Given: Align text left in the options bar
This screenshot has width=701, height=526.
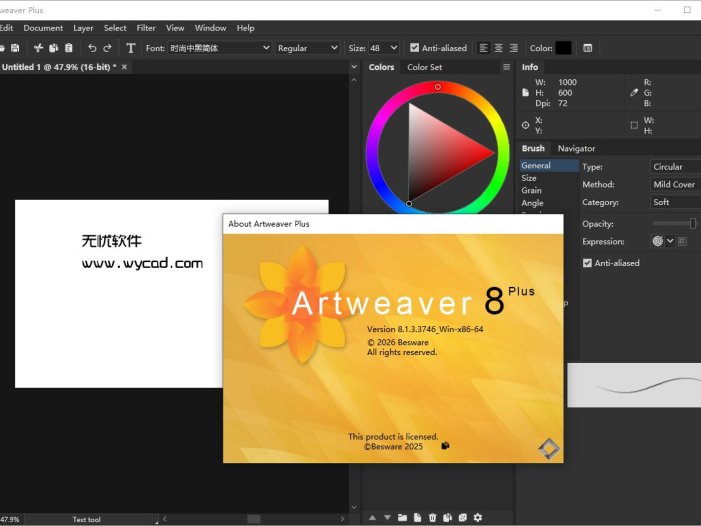Looking at the screenshot, I should [x=483, y=48].
